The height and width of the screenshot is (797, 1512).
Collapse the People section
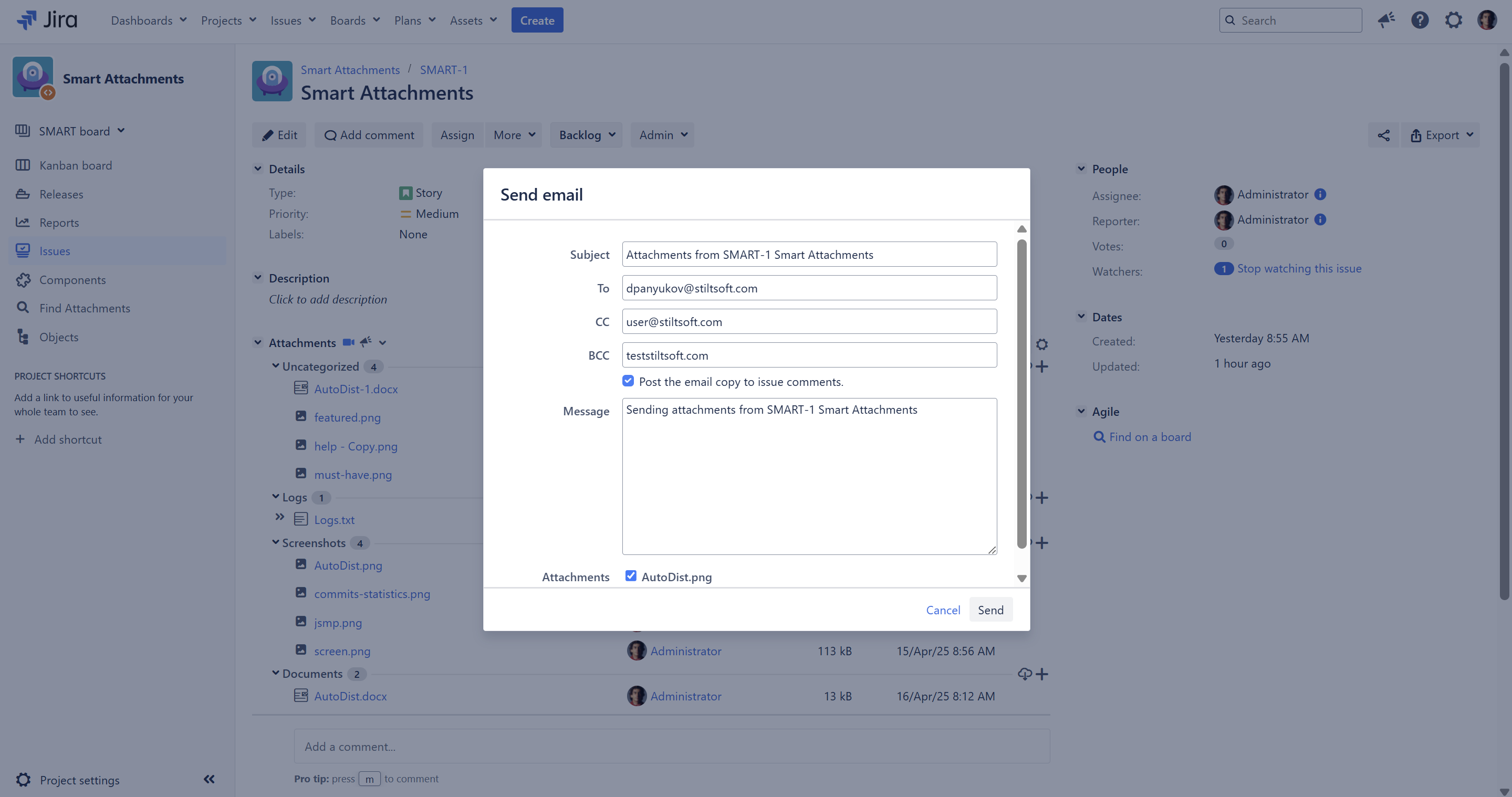(x=1081, y=169)
